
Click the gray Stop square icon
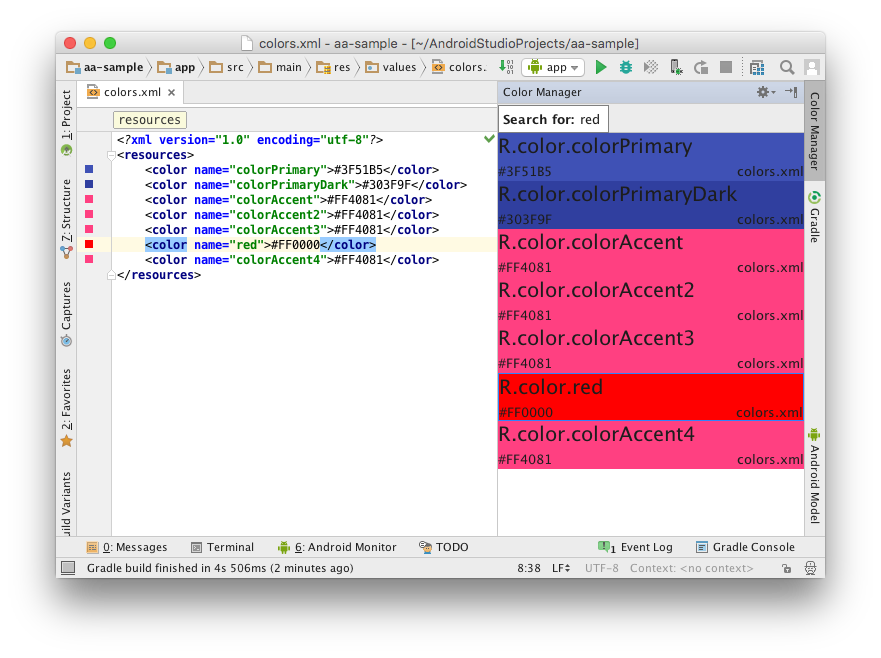(x=726, y=67)
